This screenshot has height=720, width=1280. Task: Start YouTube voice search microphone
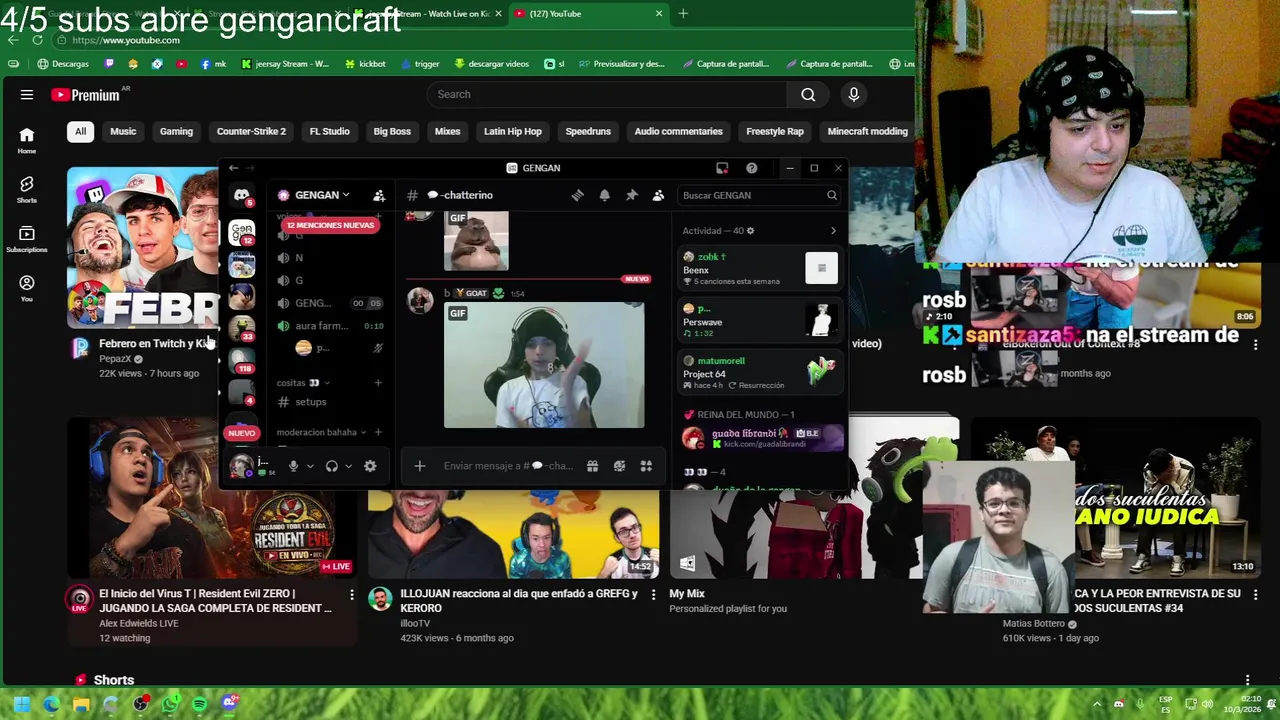pos(853,94)
